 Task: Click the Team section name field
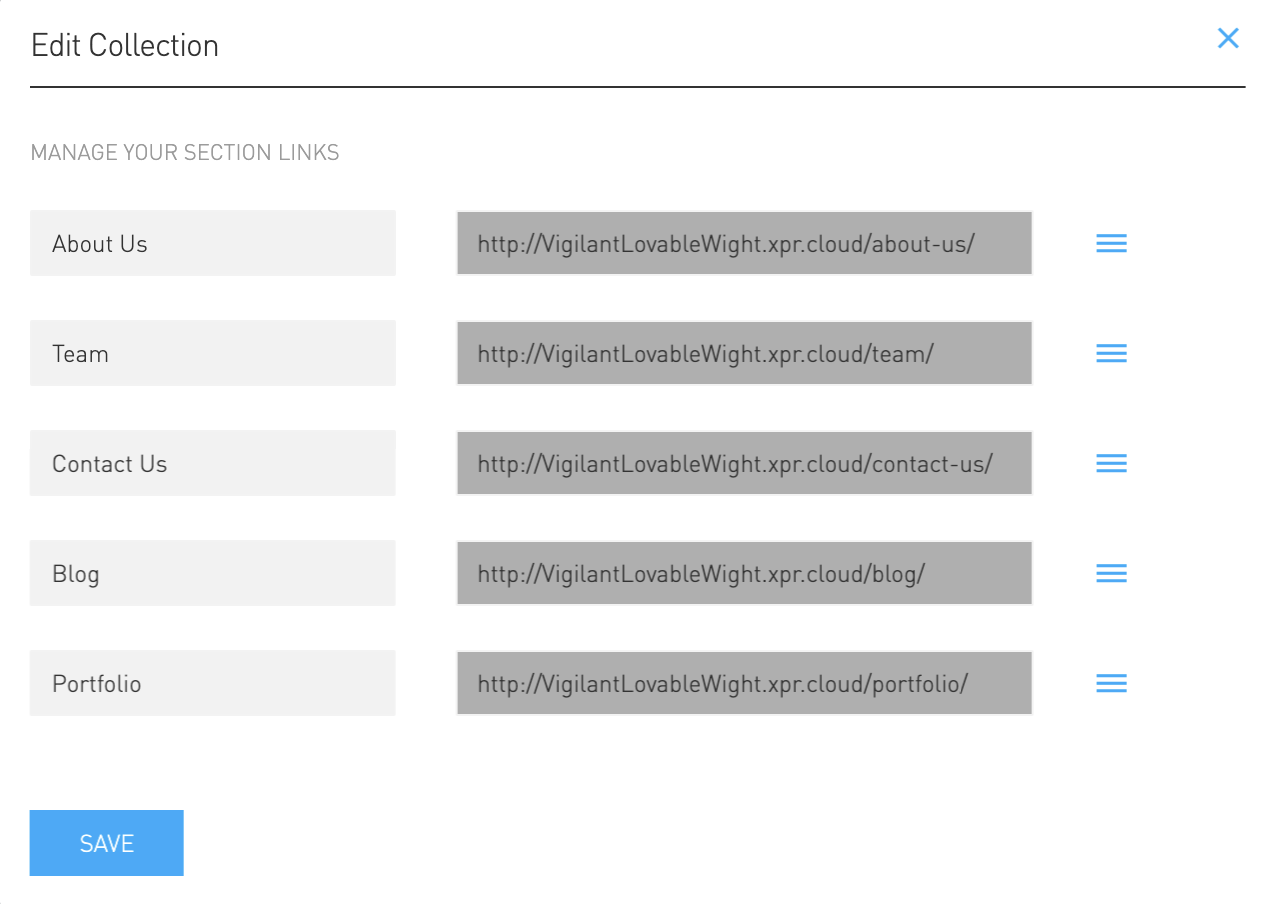pyautogui.click(x=212, y=353)
